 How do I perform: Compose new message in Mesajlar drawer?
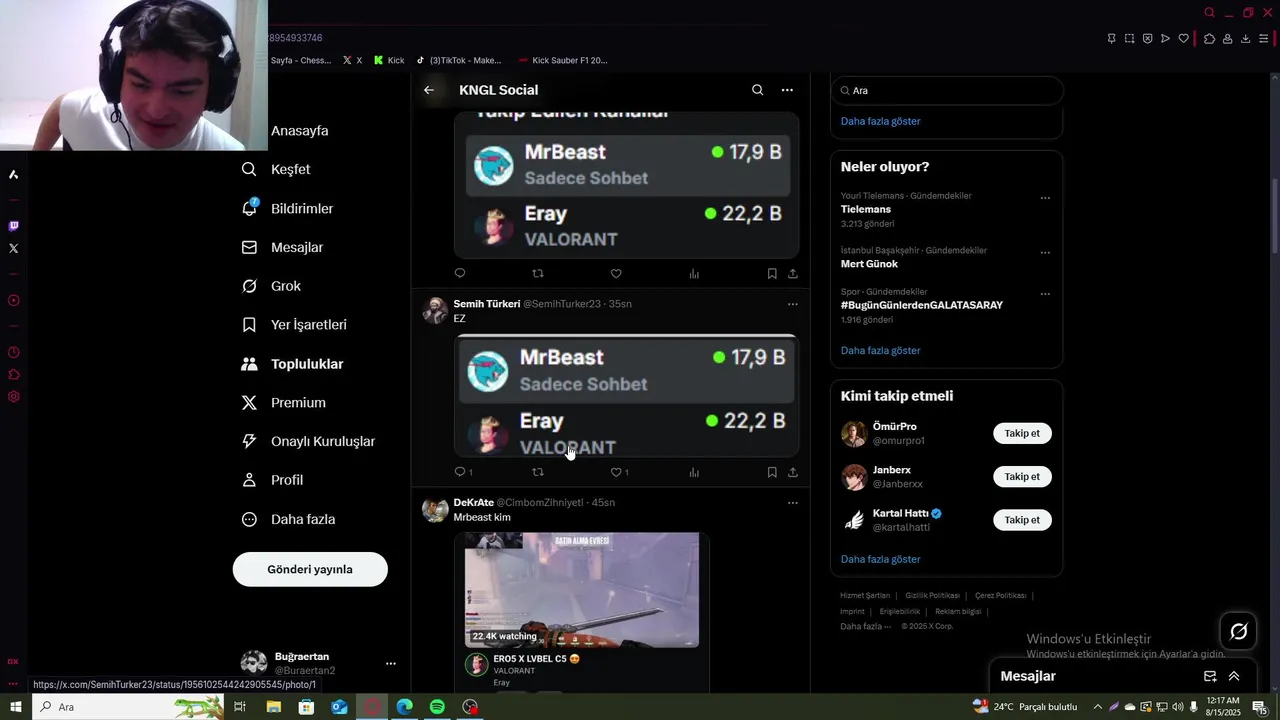click(1210, 677)
